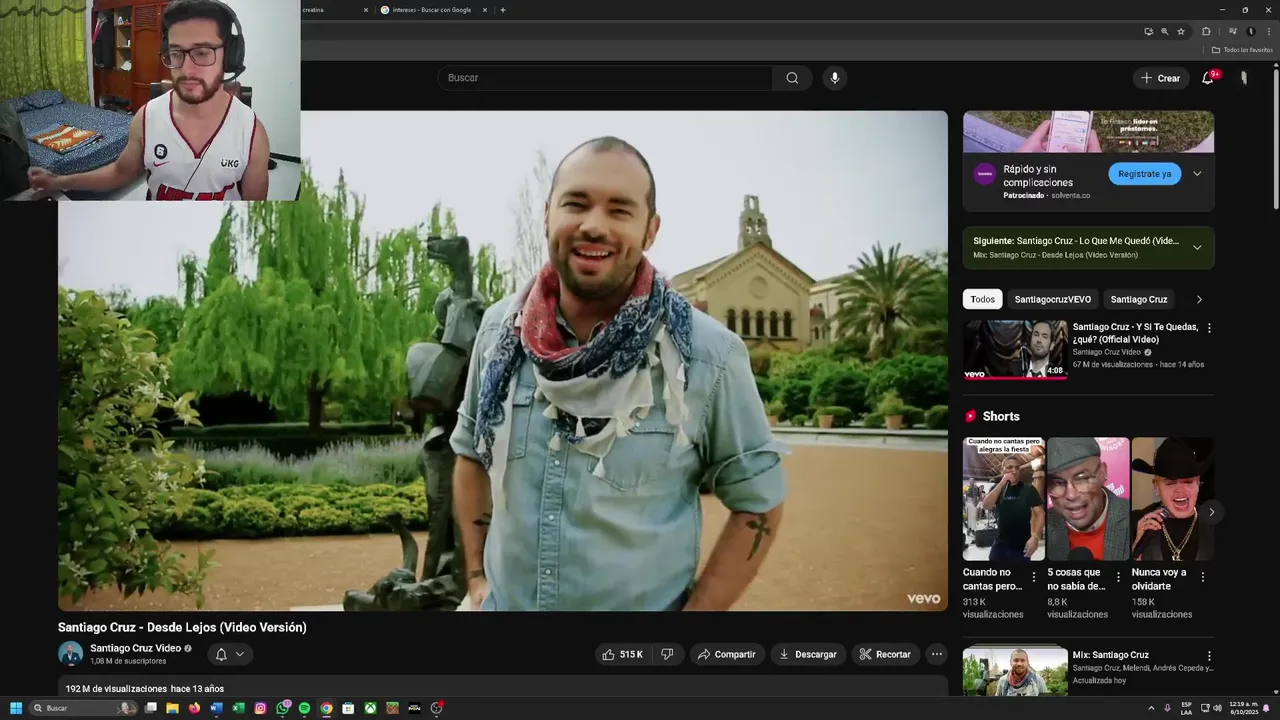
Task: Open WhatsApp from taskbar
Action: pos(283,708)
